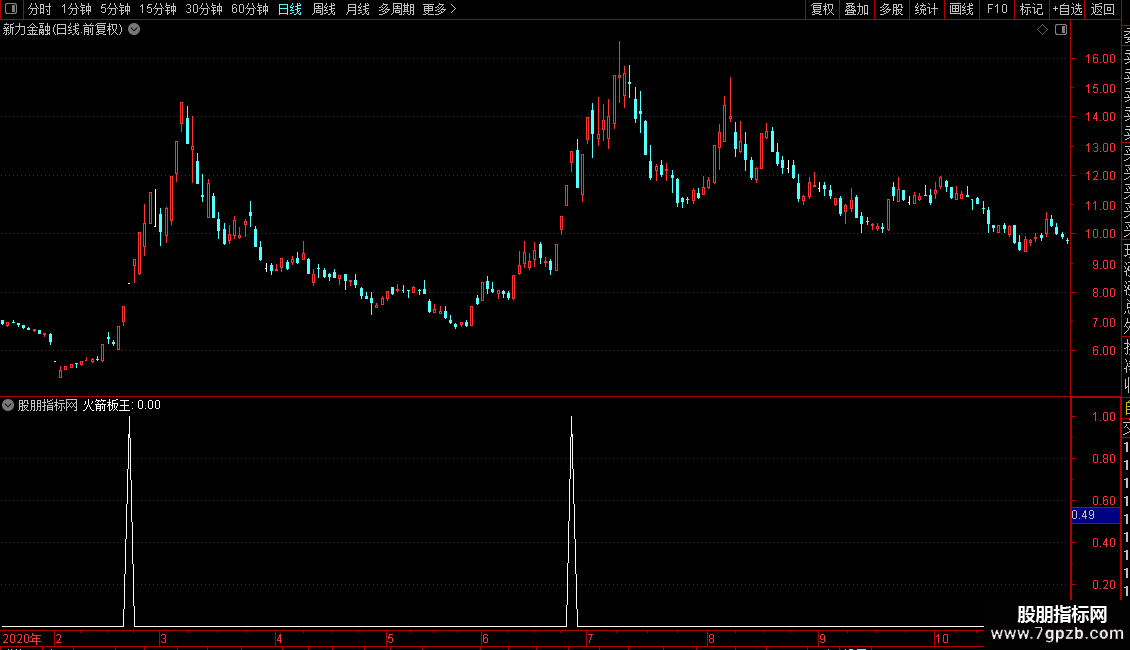Image resolution: width=1130 pixels, height=650 pixels.
Task: Open the F10 company info
Action: 997,9
